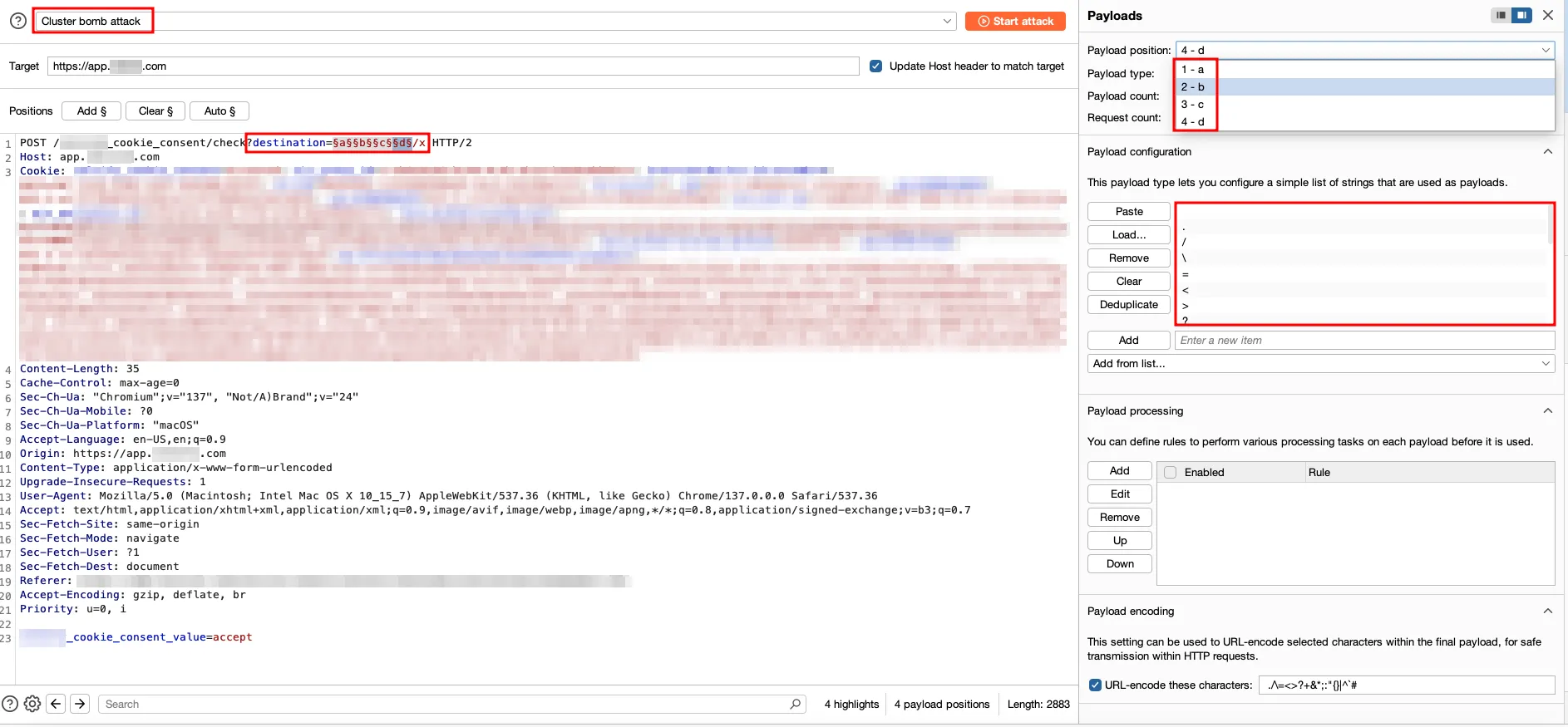
Task: Click the Up button for processing rules
Action: [1119, 541]
